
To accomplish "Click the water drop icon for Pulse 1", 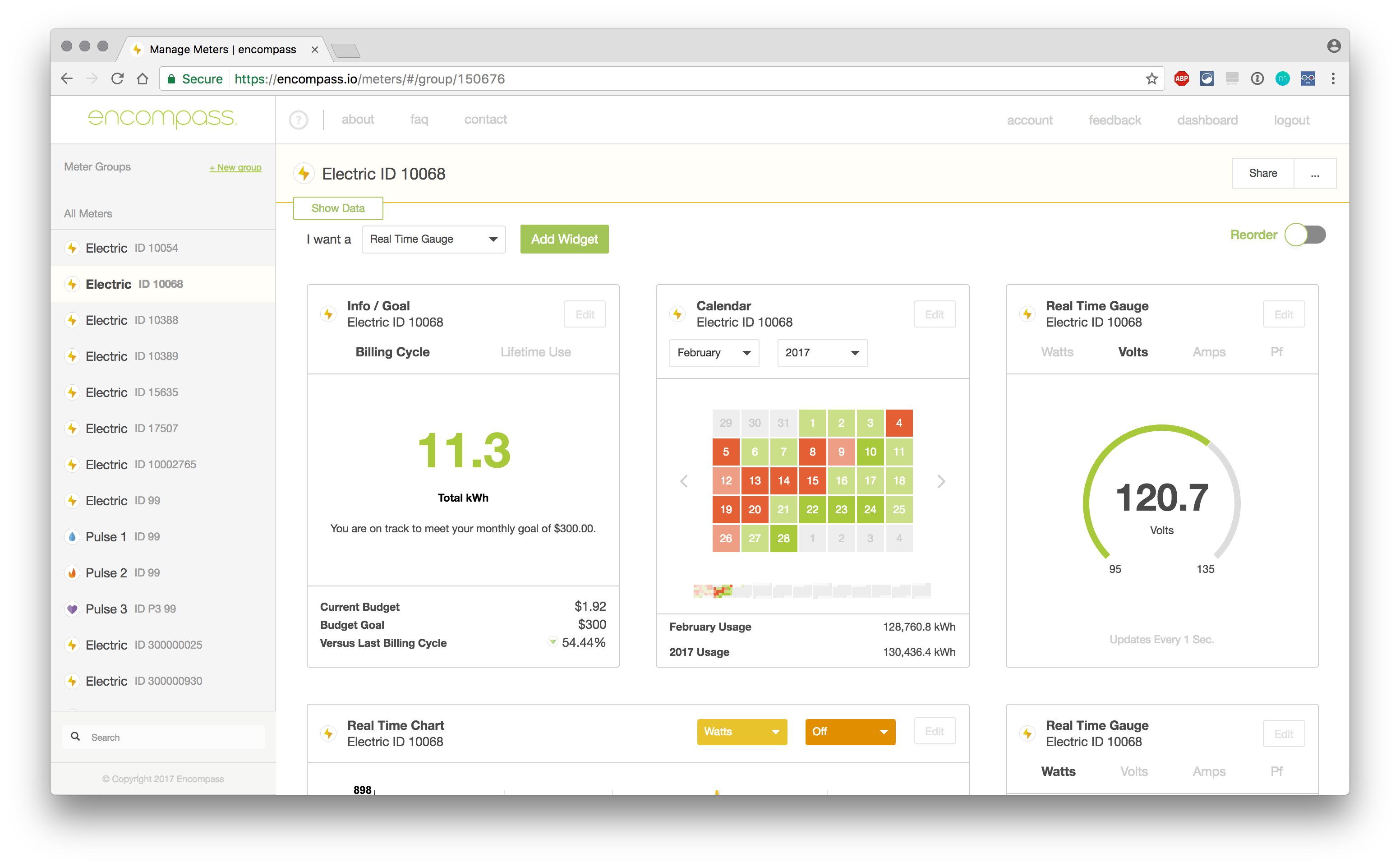I will tap(72, 537).
